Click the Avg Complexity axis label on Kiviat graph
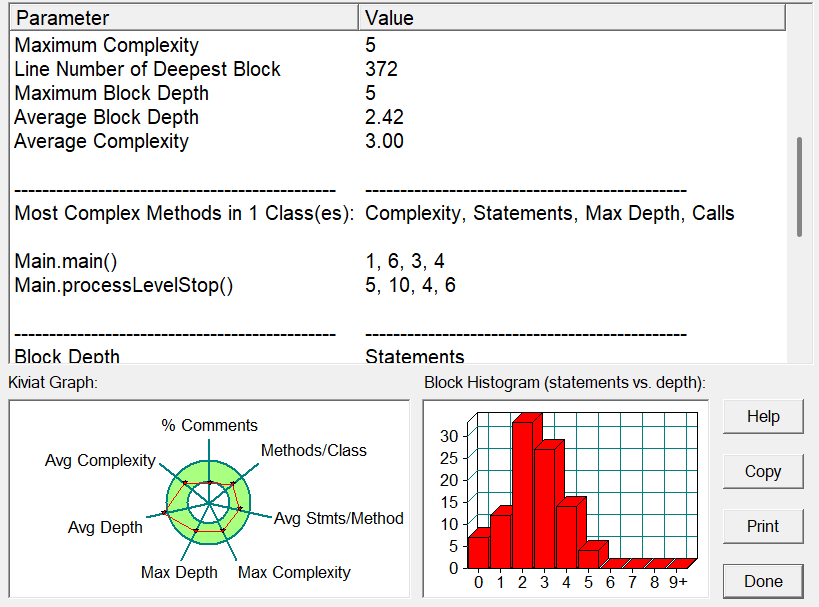819x607 pixels. point(100,461)
